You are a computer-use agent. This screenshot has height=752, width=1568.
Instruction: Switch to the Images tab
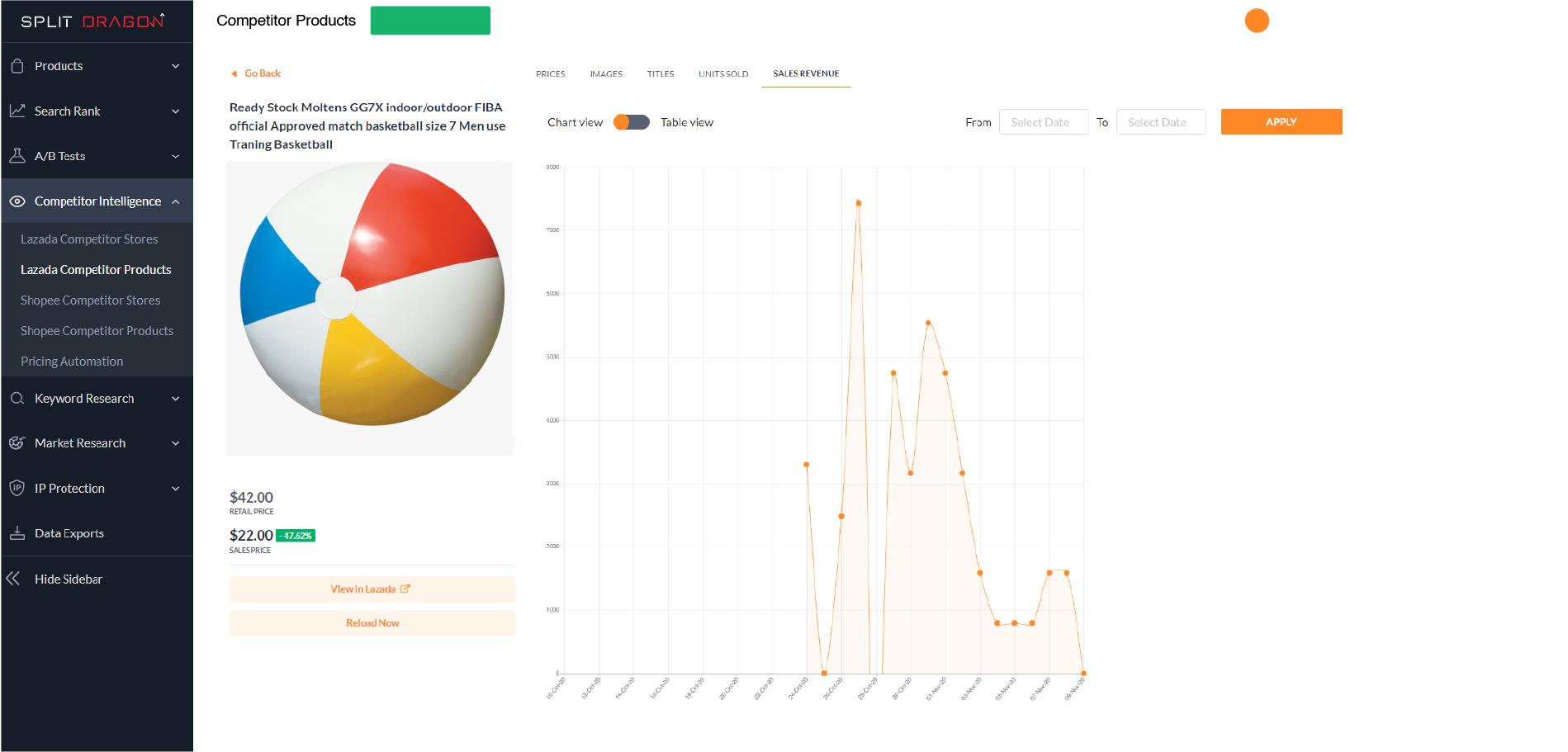(606, 73)
